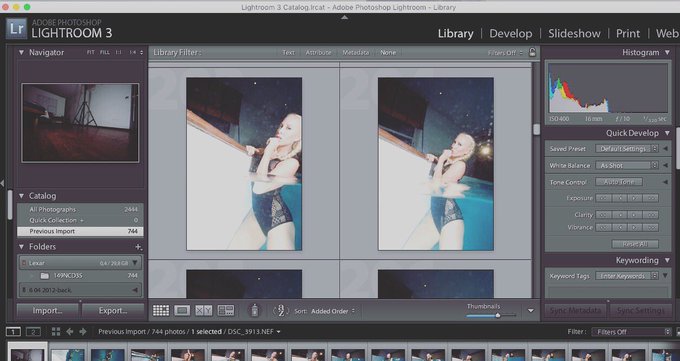The width and height of the screenshot is (680, 361).
Task: Switch to the Develop module
Action: pyautogui.click(x=510, y=33)
